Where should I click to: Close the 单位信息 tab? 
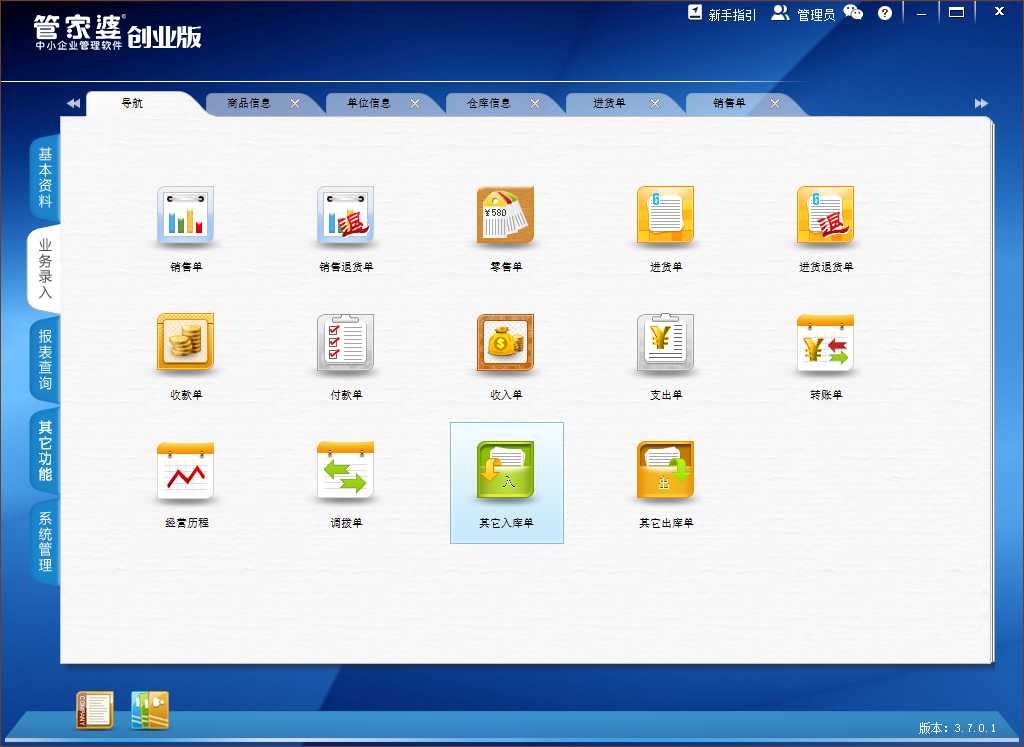tap(415, 103)
